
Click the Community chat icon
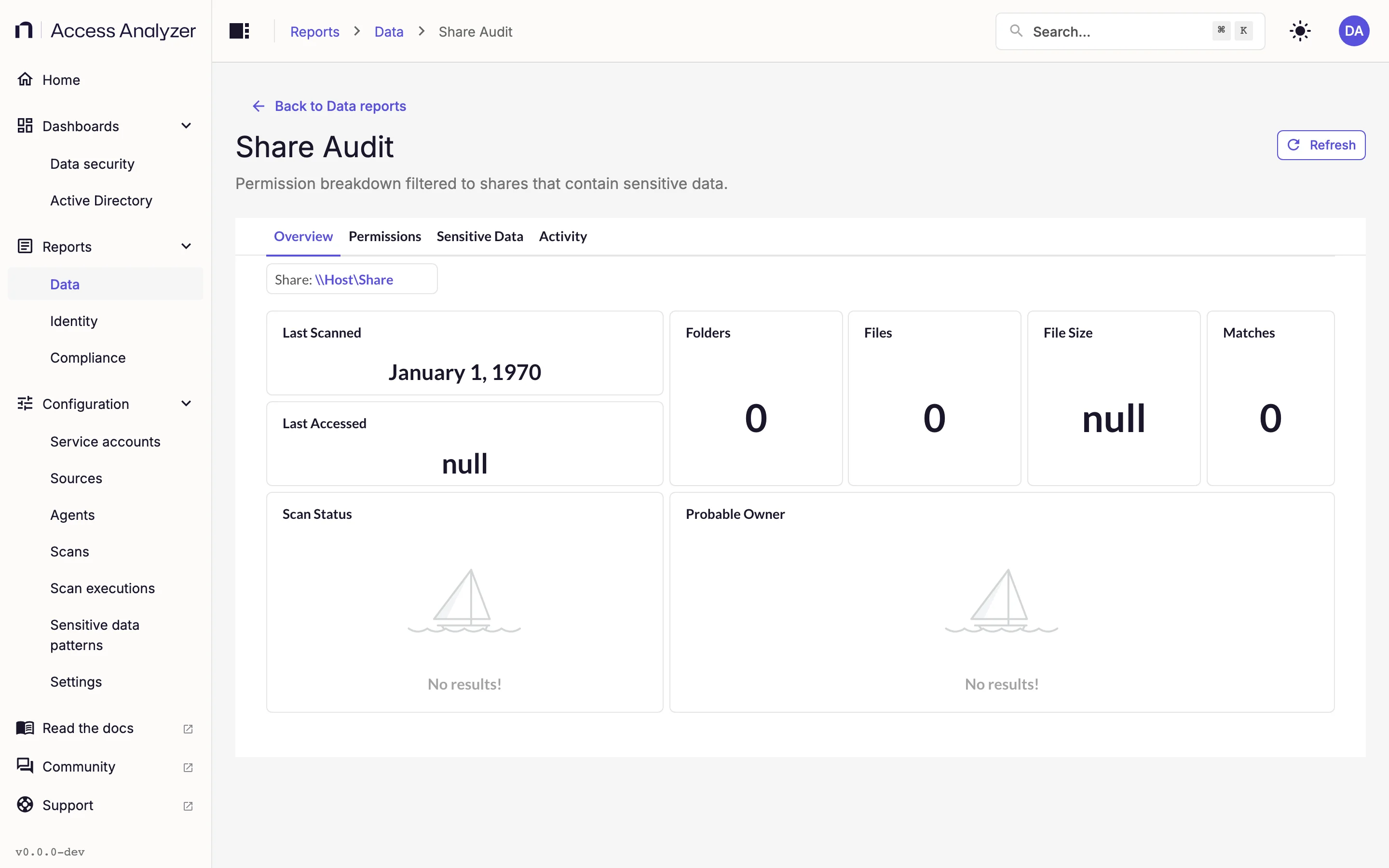pyautogui.click(x=25, y=766)
